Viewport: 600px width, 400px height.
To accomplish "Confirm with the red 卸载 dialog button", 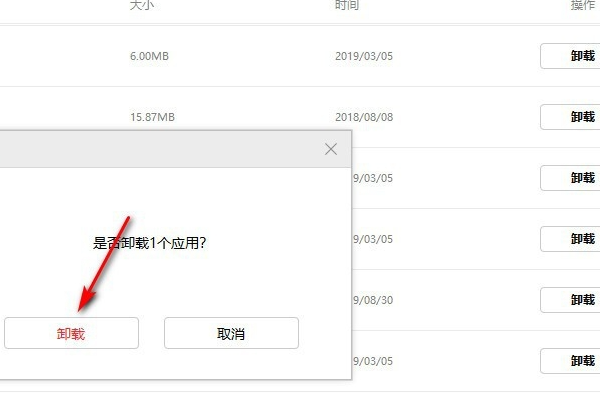I will pos(72,333).
